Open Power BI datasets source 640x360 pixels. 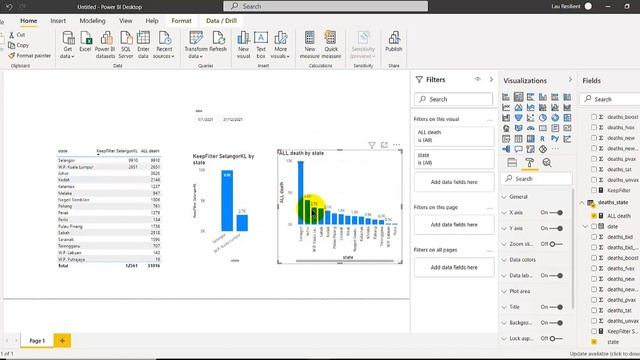pos(105,44)
